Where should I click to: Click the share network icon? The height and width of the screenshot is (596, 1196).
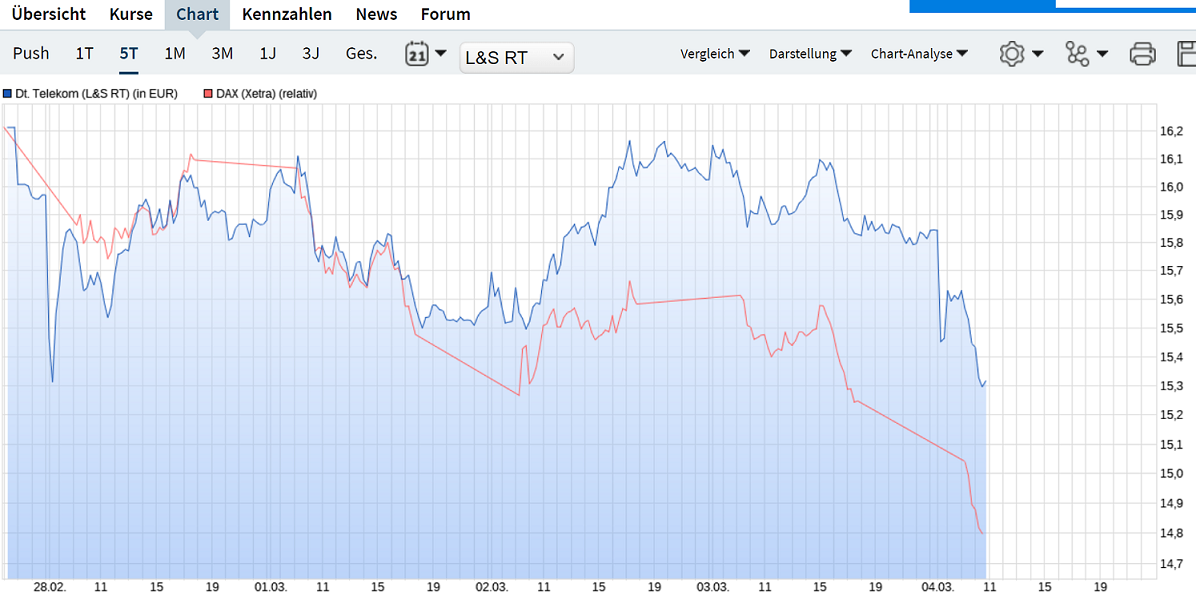pyautogui.click(x=1077, y=53)
